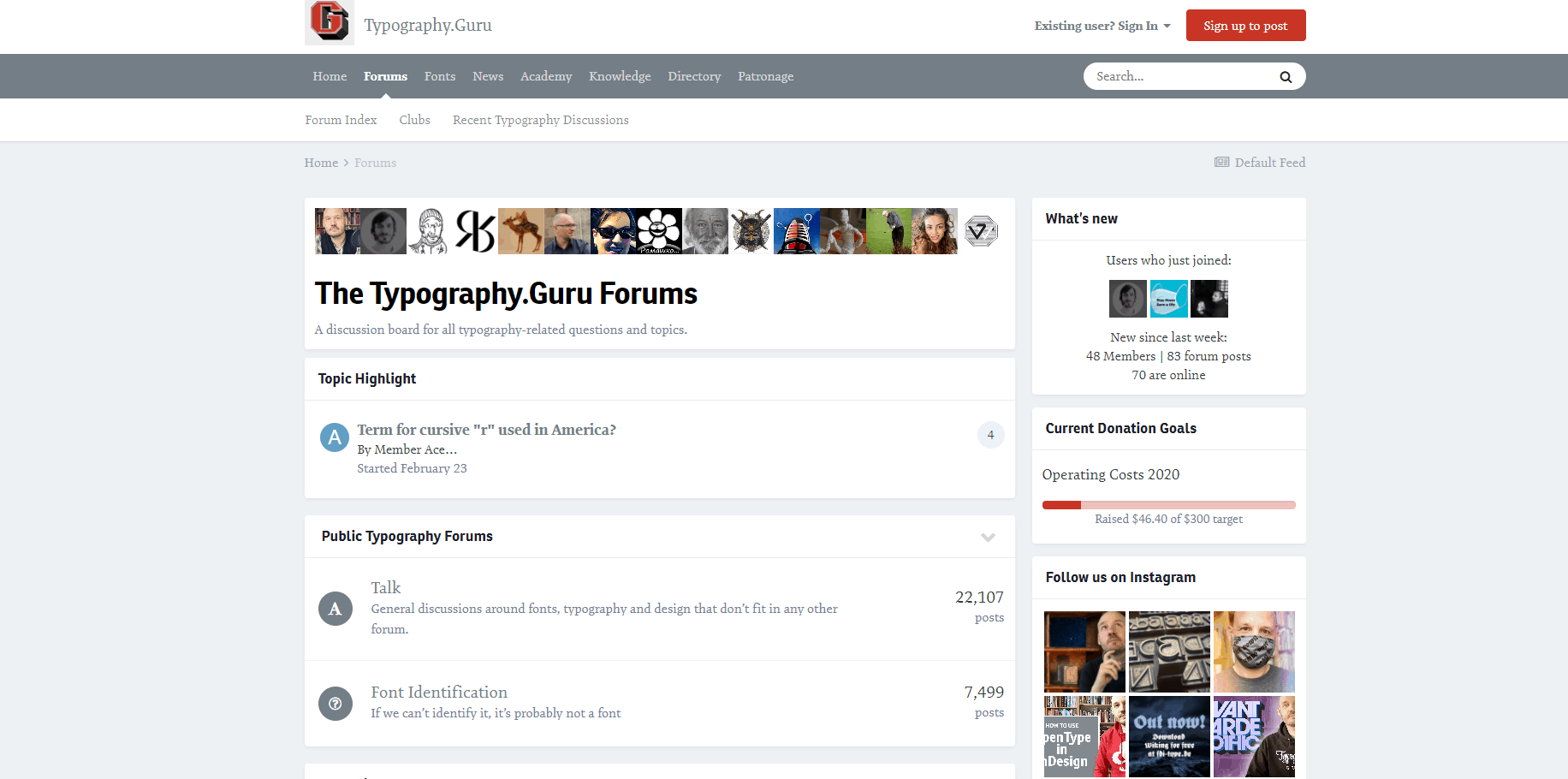Open Instagram photo of man wearing mask
1568x779 pixels.
click(1254, 651)
